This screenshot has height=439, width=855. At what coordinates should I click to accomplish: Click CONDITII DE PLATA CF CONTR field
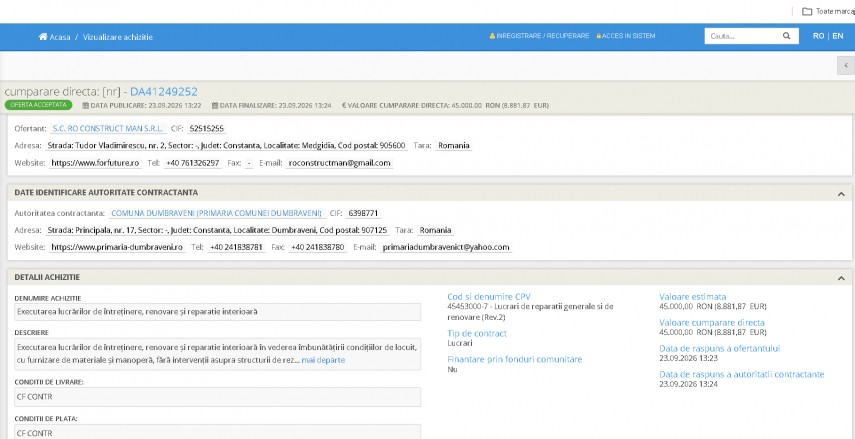(218, 433)
